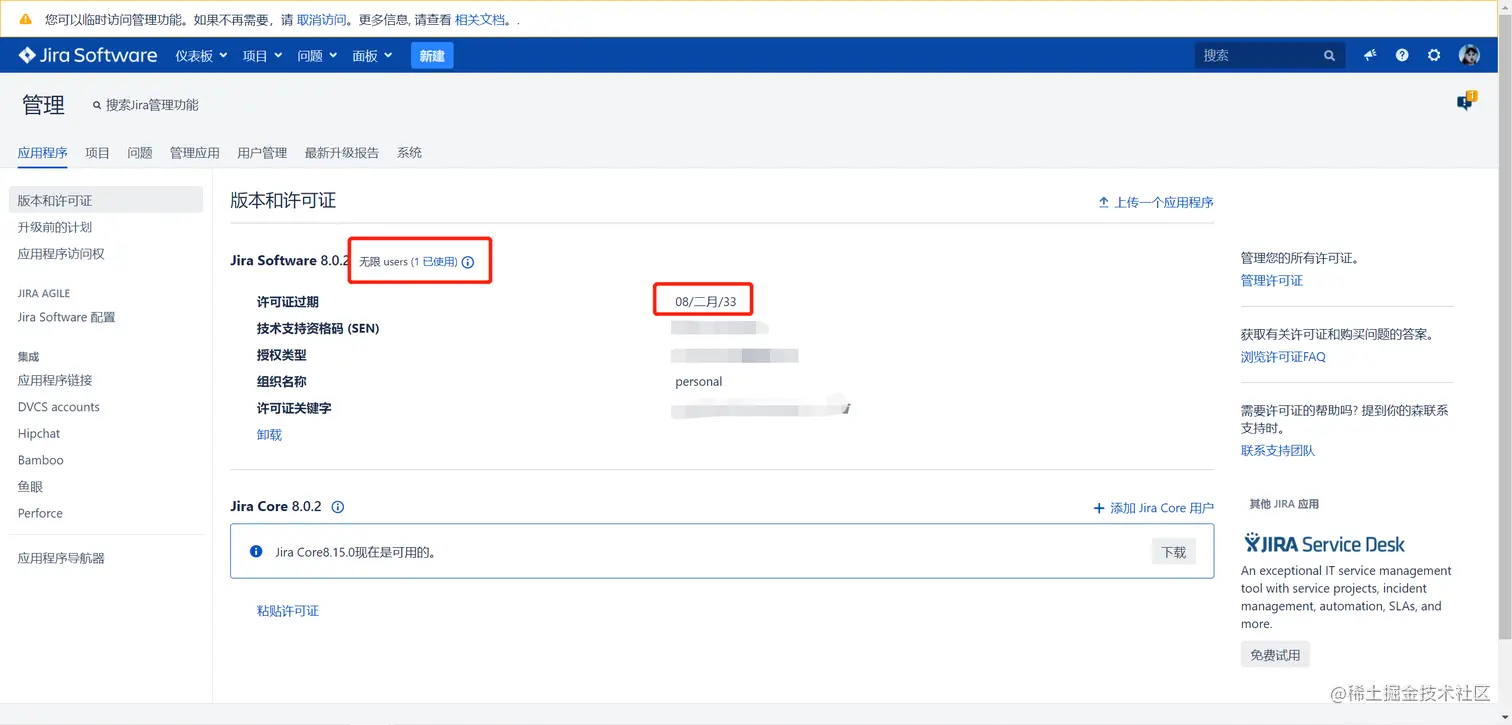Click the search magnifier icon
1512x725 pixels.
[x=1329, y=56]
